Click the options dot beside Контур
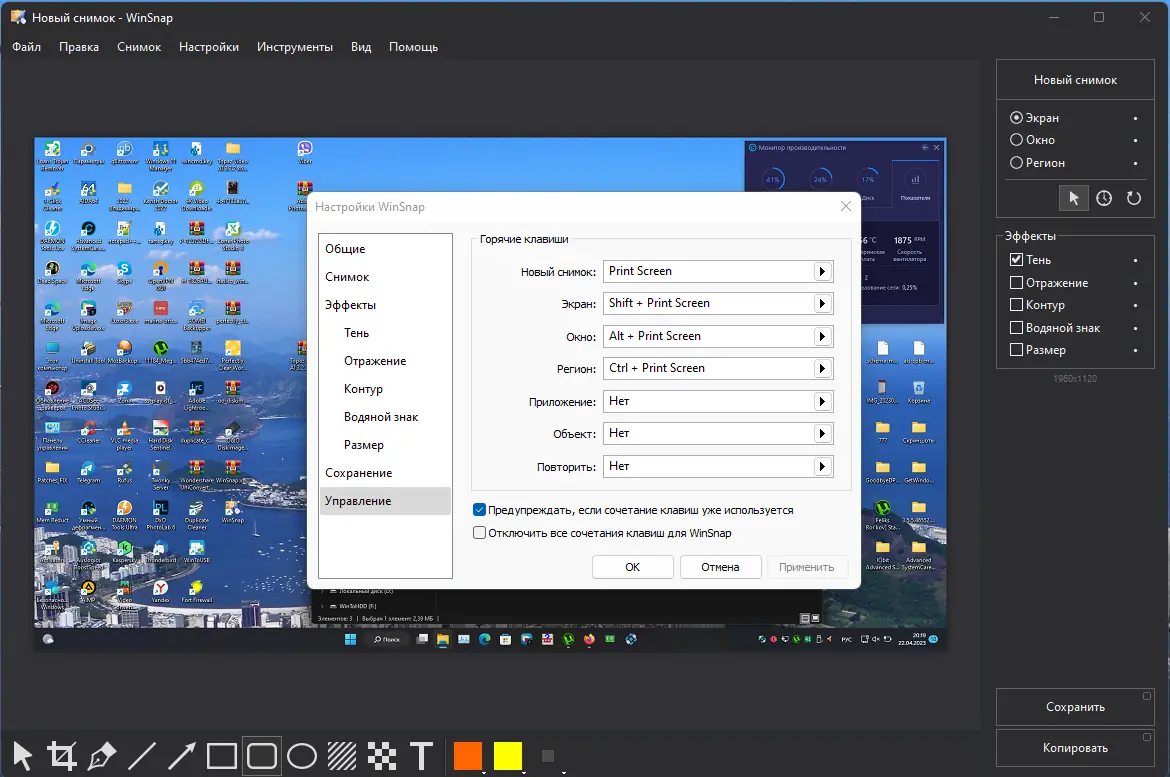Image resolution: width=1170 pixels, height=777 pixels. (1136, 305)
